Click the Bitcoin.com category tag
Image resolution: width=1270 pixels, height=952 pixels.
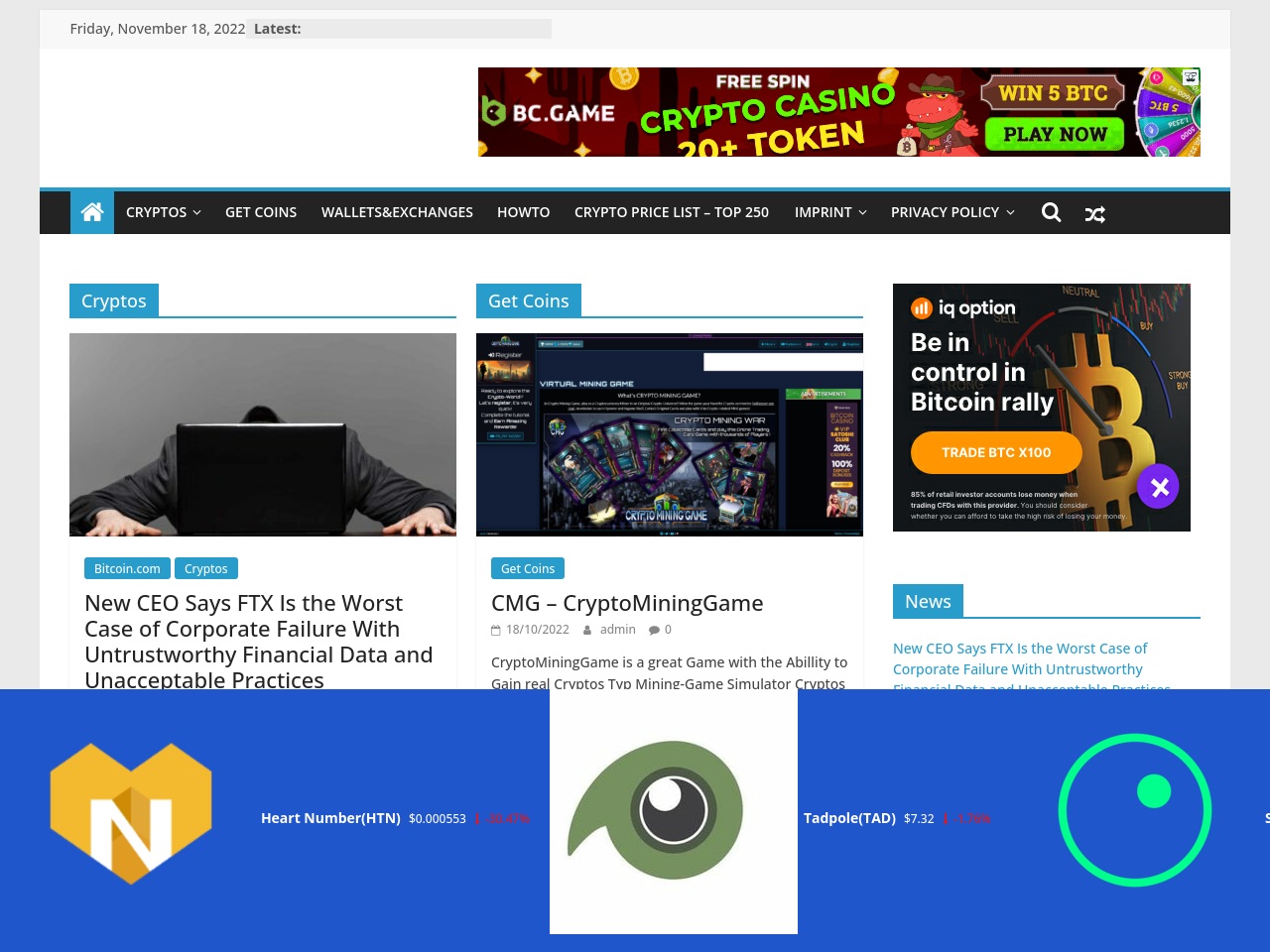click(x=127, y=568)
